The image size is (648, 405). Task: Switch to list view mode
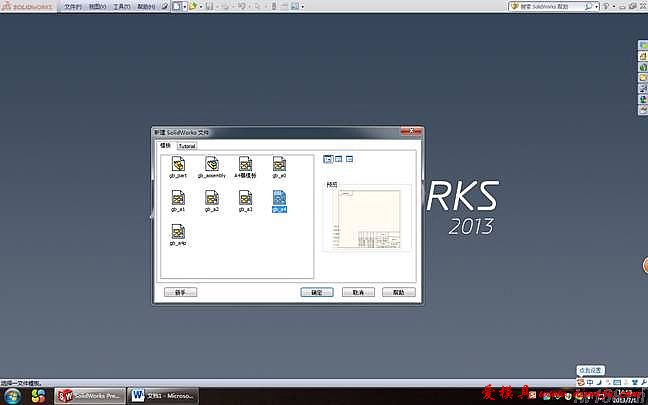[x=339, y=158]
